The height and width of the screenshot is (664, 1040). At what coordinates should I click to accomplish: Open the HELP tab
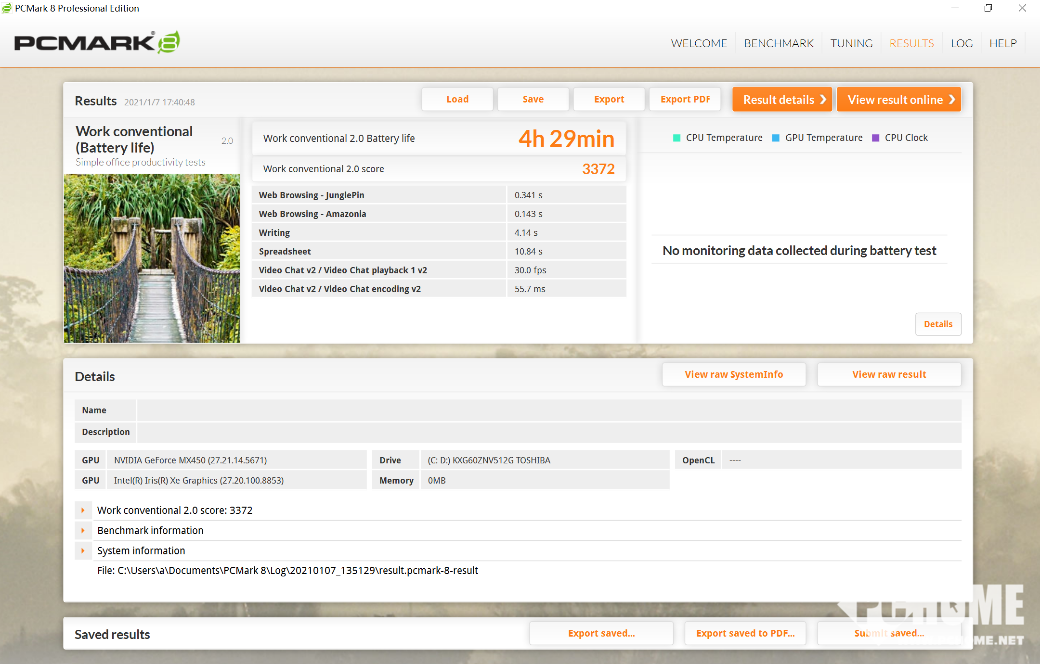click(1003, 43)
